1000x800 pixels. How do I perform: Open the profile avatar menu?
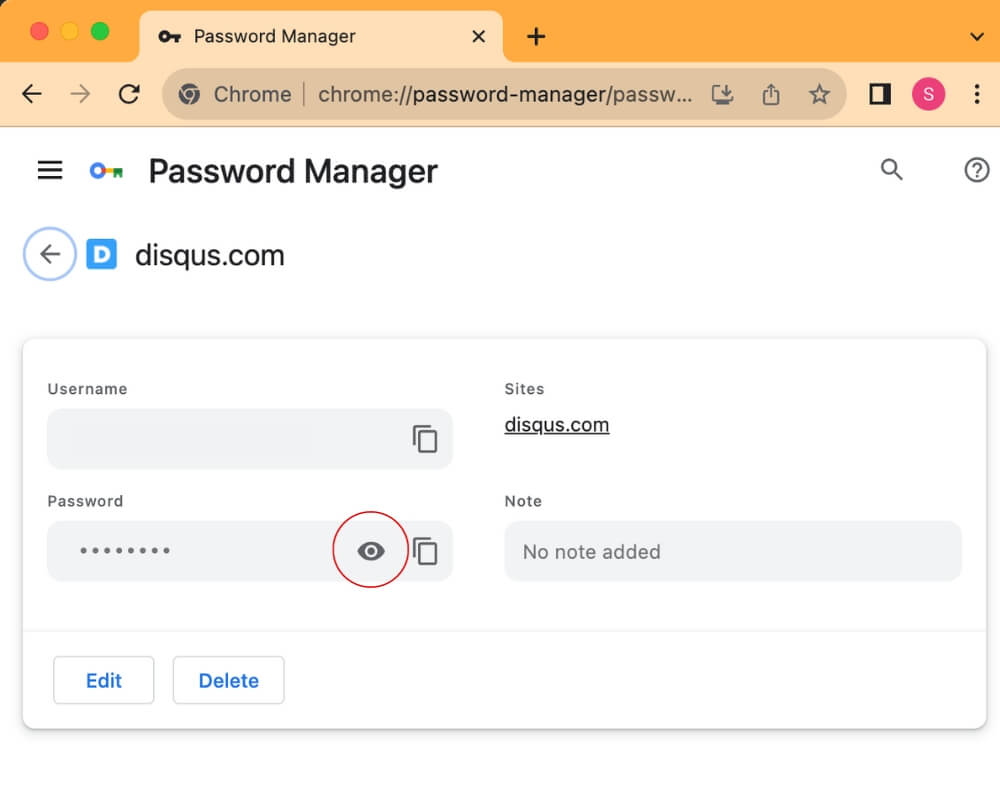[x=928, y=93]
